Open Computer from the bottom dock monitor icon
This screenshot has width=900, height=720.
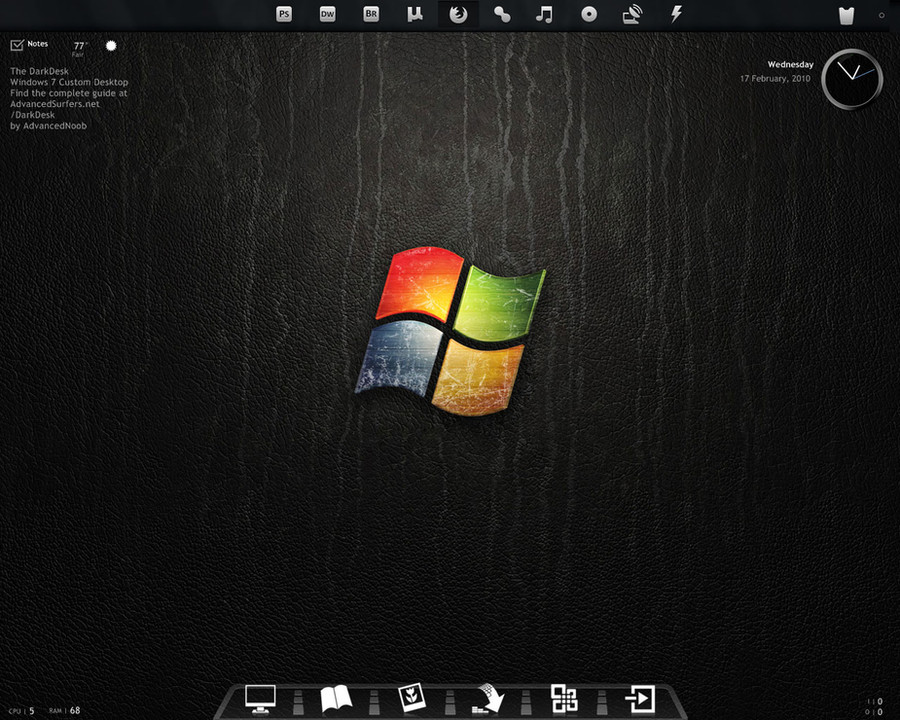(261, 699)
